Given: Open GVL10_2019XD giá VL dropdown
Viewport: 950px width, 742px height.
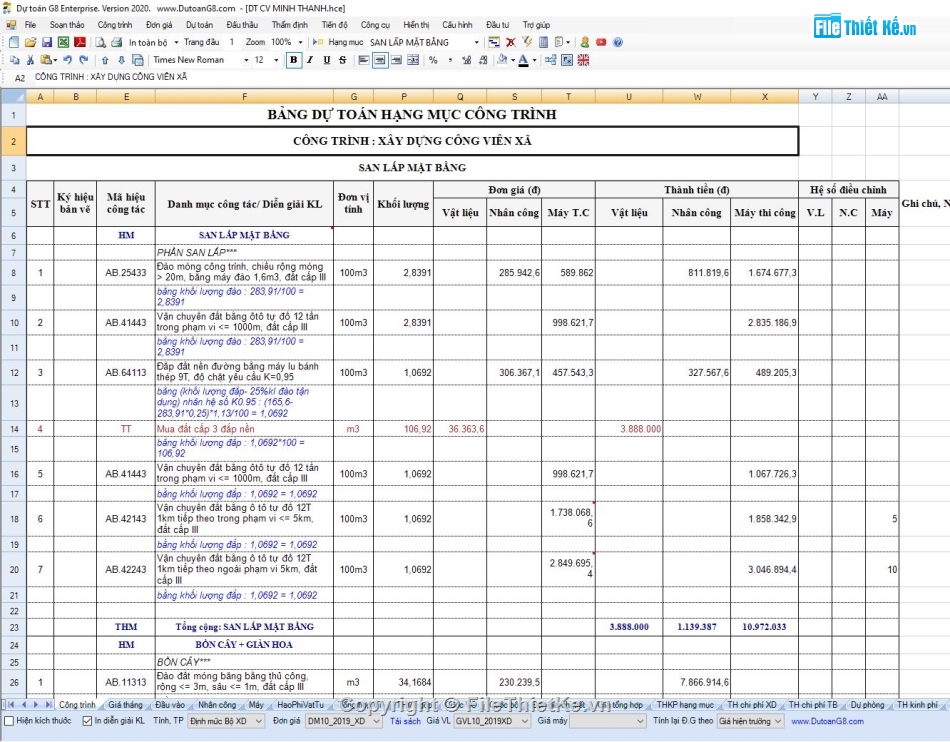Looking at the screenshot, I should pos(492,721).
